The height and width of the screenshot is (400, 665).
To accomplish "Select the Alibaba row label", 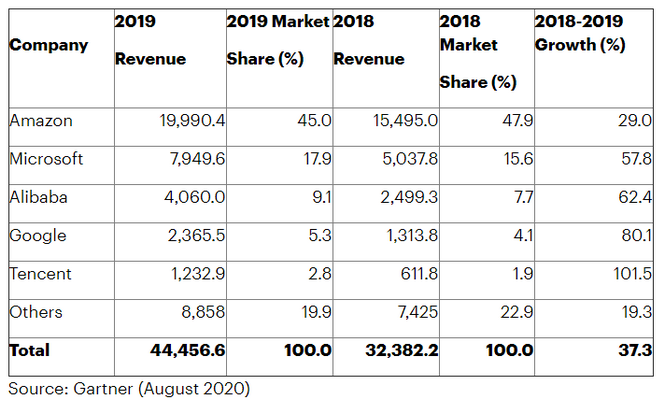I will (x=39, y=197).
